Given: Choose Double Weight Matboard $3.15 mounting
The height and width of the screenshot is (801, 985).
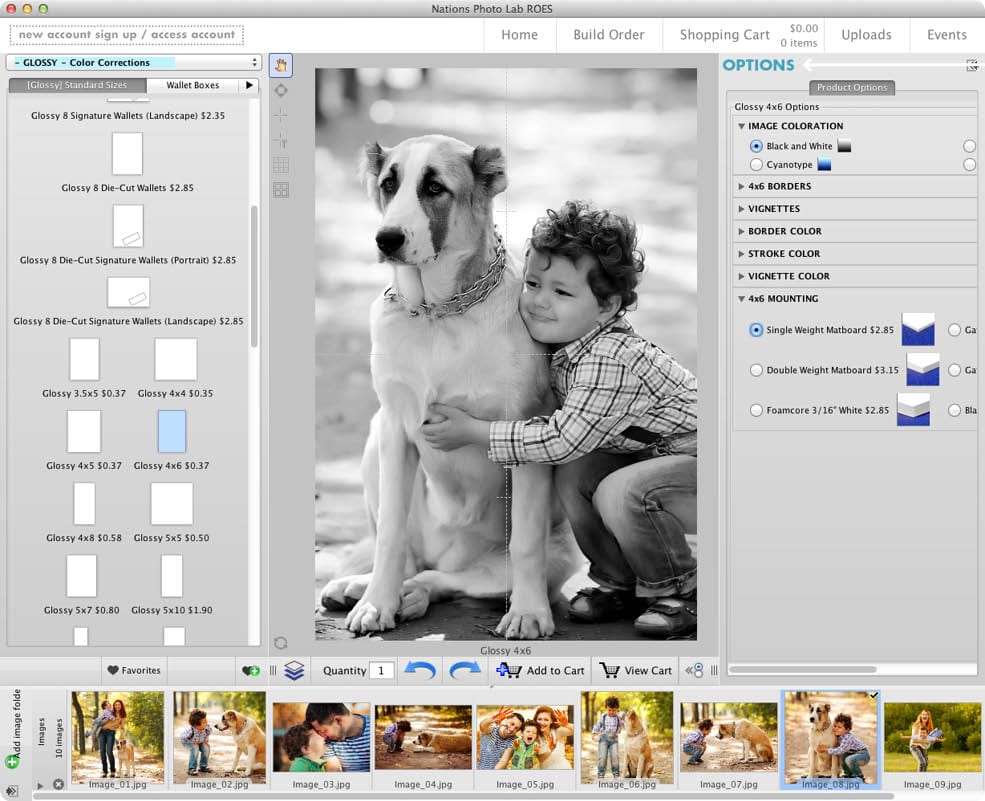Looking at the screenshot, I should 756,370.
